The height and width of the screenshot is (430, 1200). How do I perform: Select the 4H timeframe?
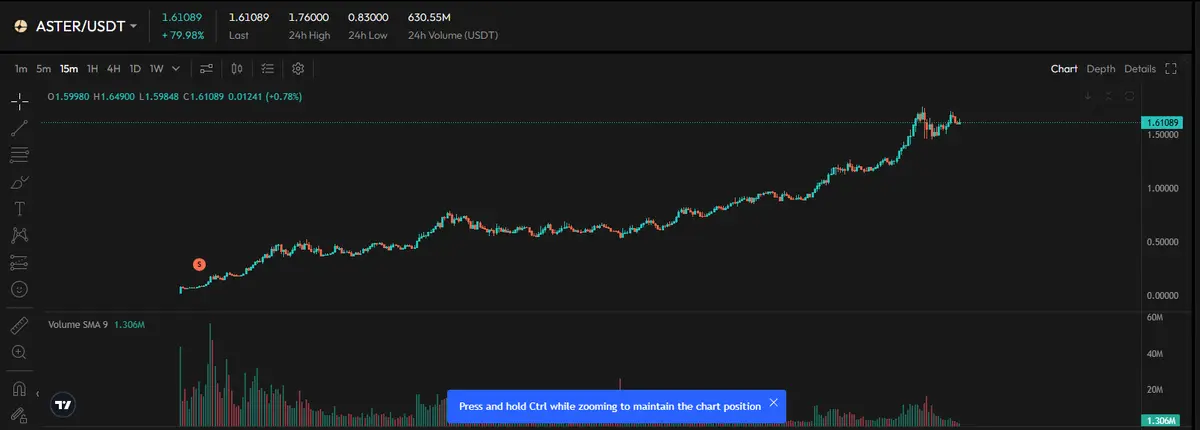(114, 69)
